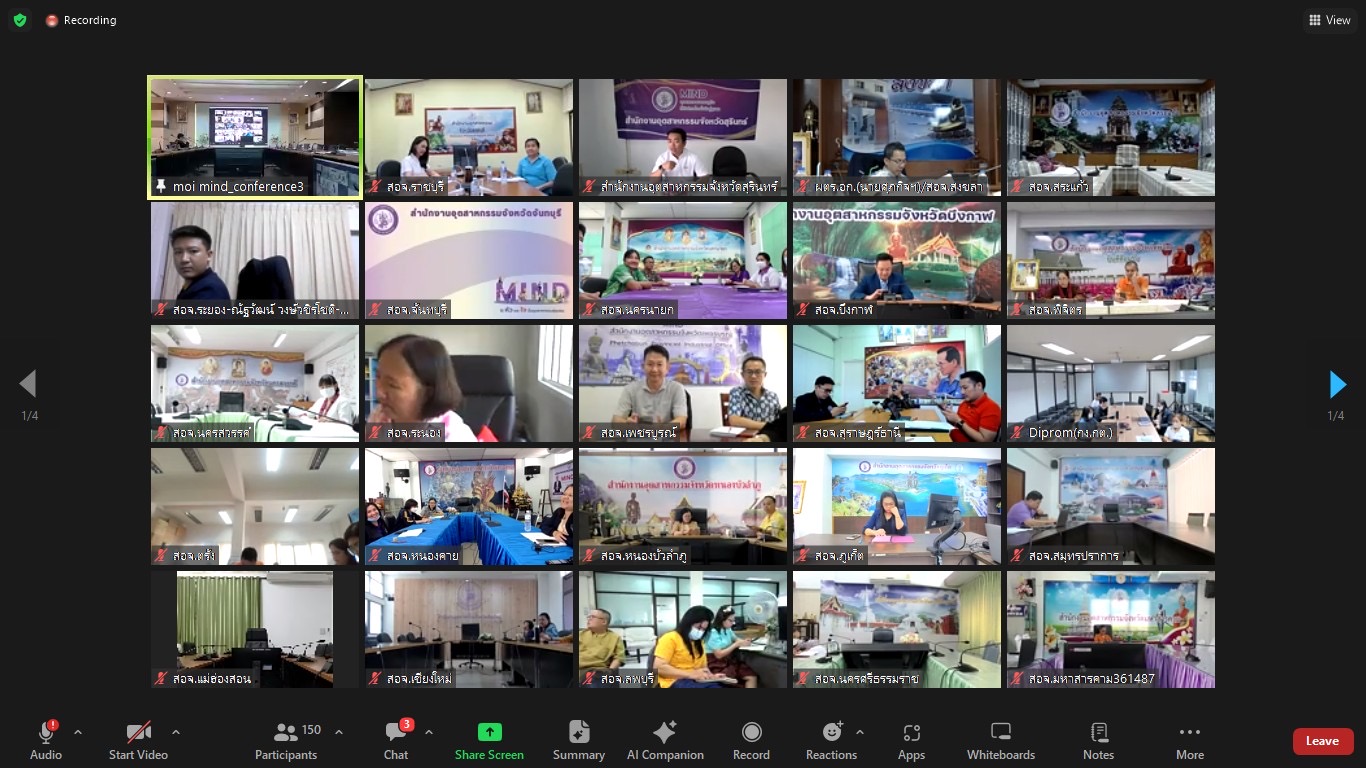Expand the arrow next to Participants
Viewport: 1366px width, 768px height.
(338, 732)
